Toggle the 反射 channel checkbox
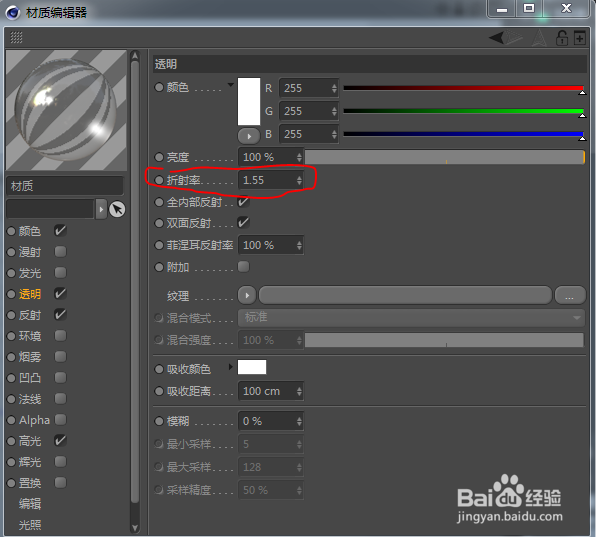596x537 pixels. coord(60,315)
